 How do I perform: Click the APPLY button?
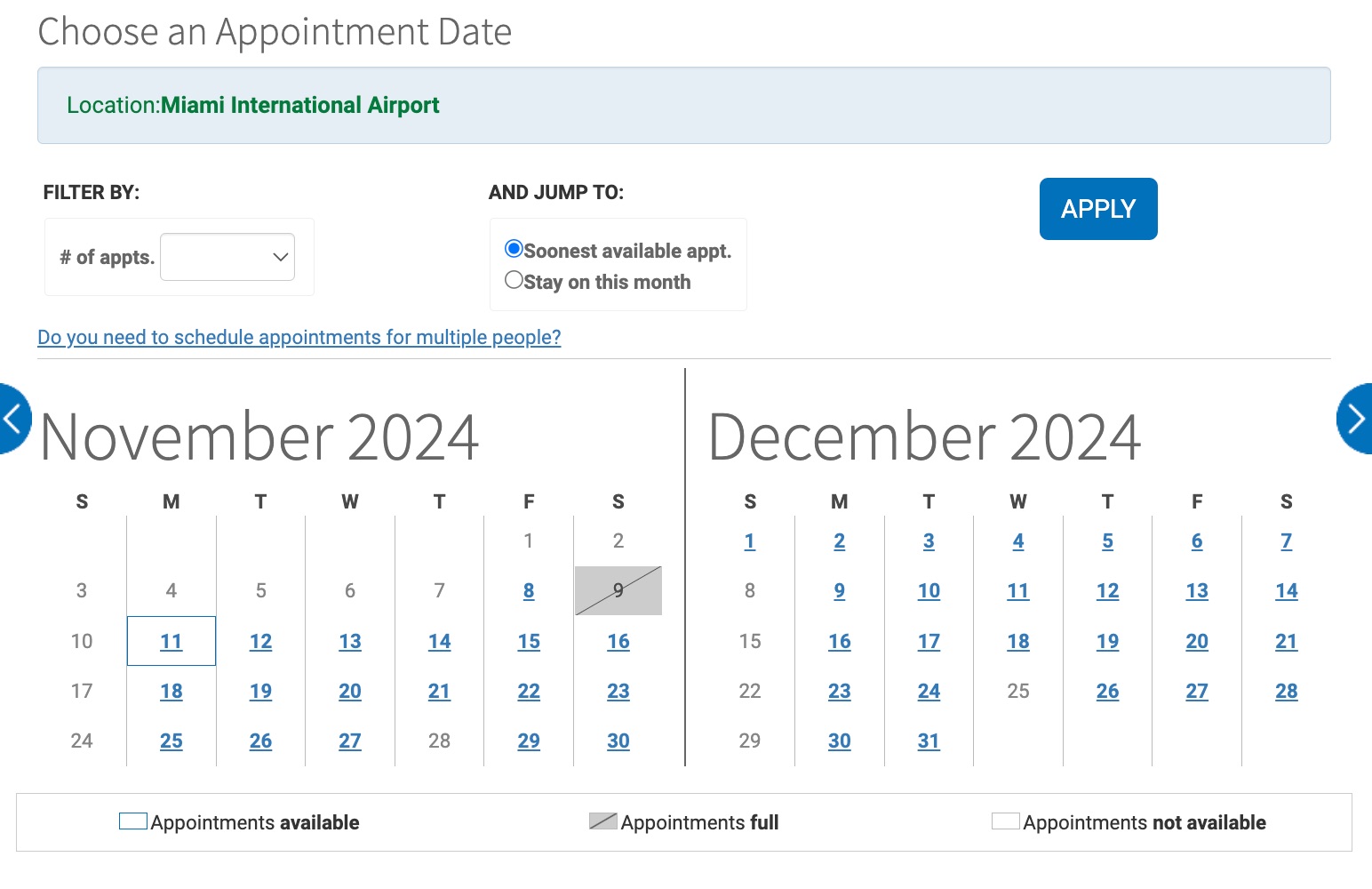(x=1097, y=208)
